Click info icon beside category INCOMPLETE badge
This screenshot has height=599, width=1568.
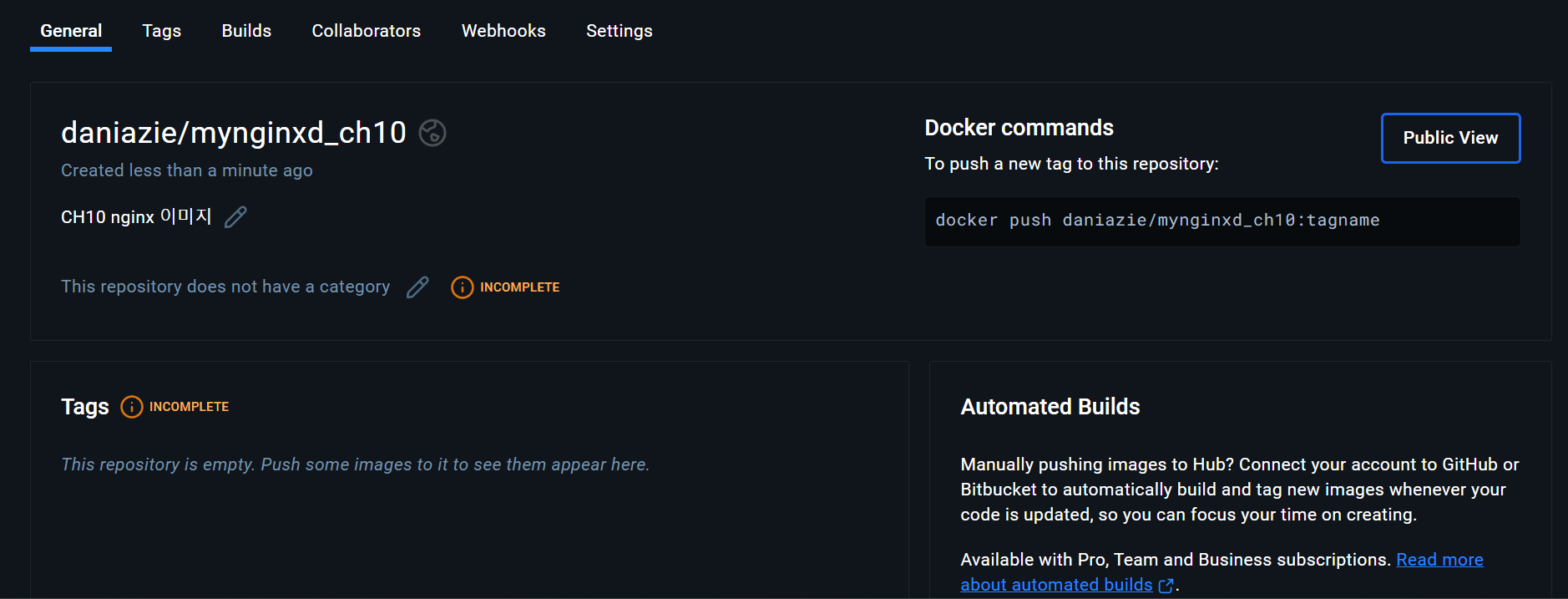[x=462, y=287]
